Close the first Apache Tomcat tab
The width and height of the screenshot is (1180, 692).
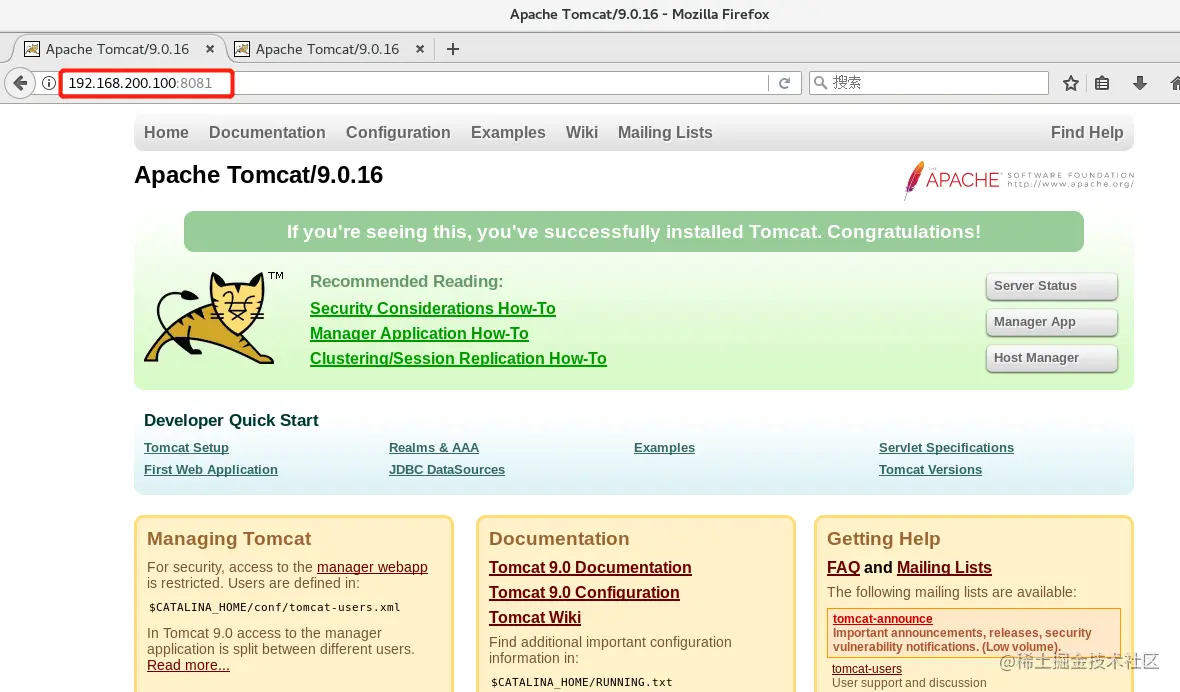[210, 49]
